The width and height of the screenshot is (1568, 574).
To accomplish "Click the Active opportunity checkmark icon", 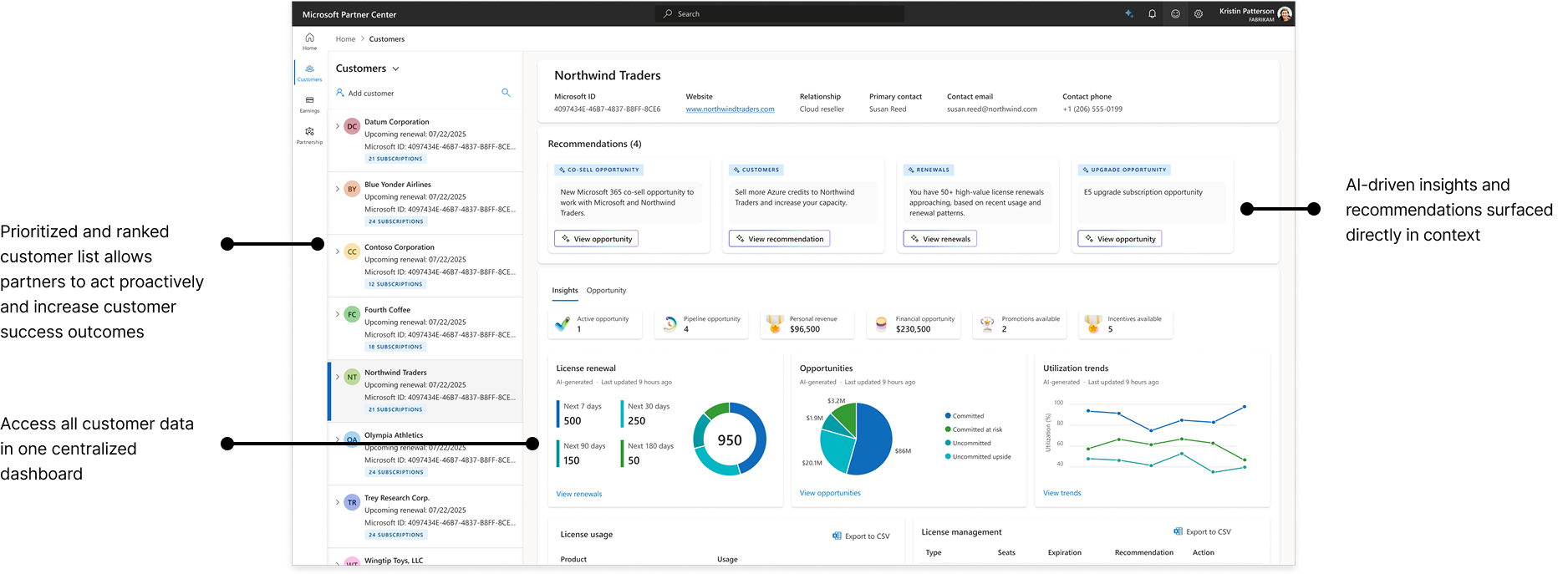I will 563,323.
